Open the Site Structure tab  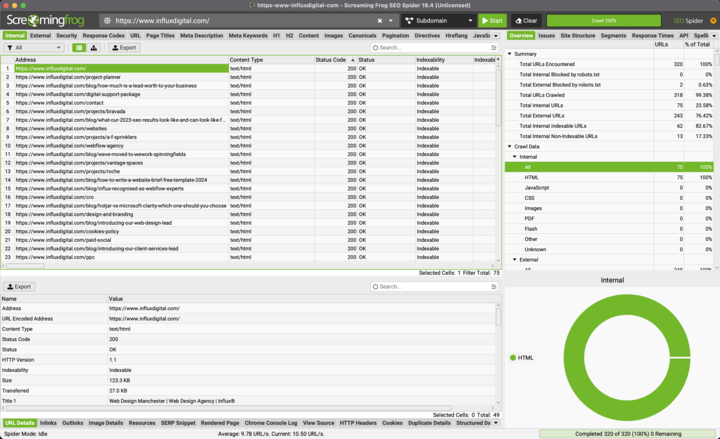coord(578,35)
